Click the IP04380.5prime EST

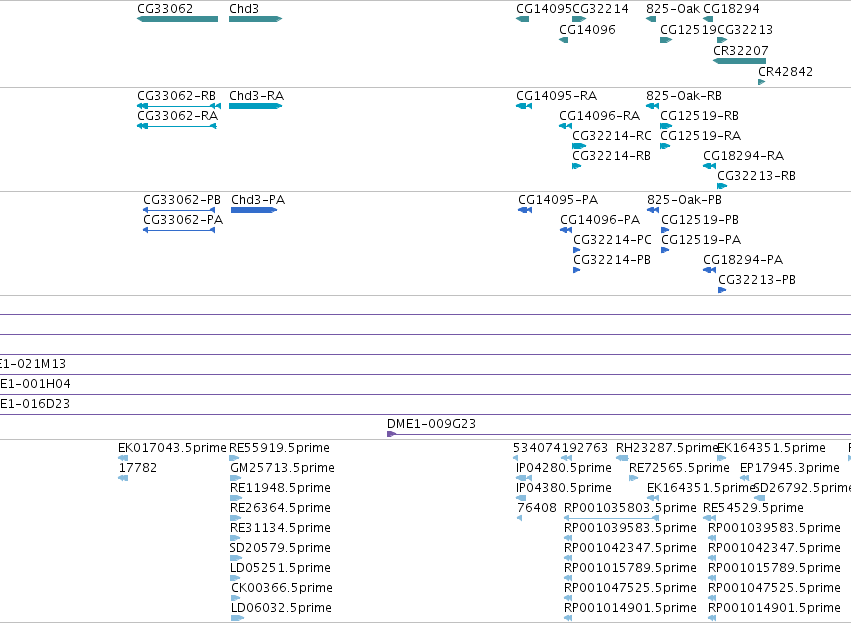[x=521, y=498]
